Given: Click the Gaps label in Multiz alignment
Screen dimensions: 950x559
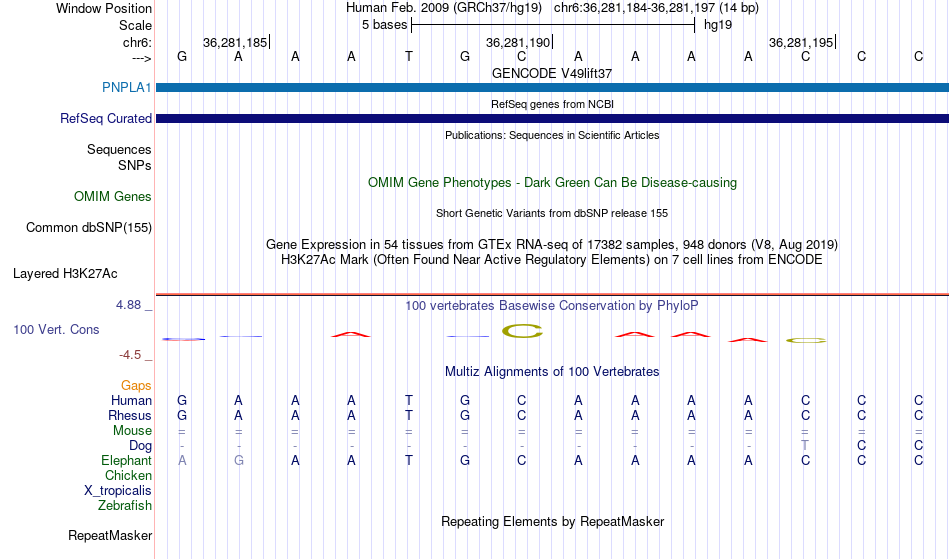Looking at the screenshot, I should tap(136, 385).
